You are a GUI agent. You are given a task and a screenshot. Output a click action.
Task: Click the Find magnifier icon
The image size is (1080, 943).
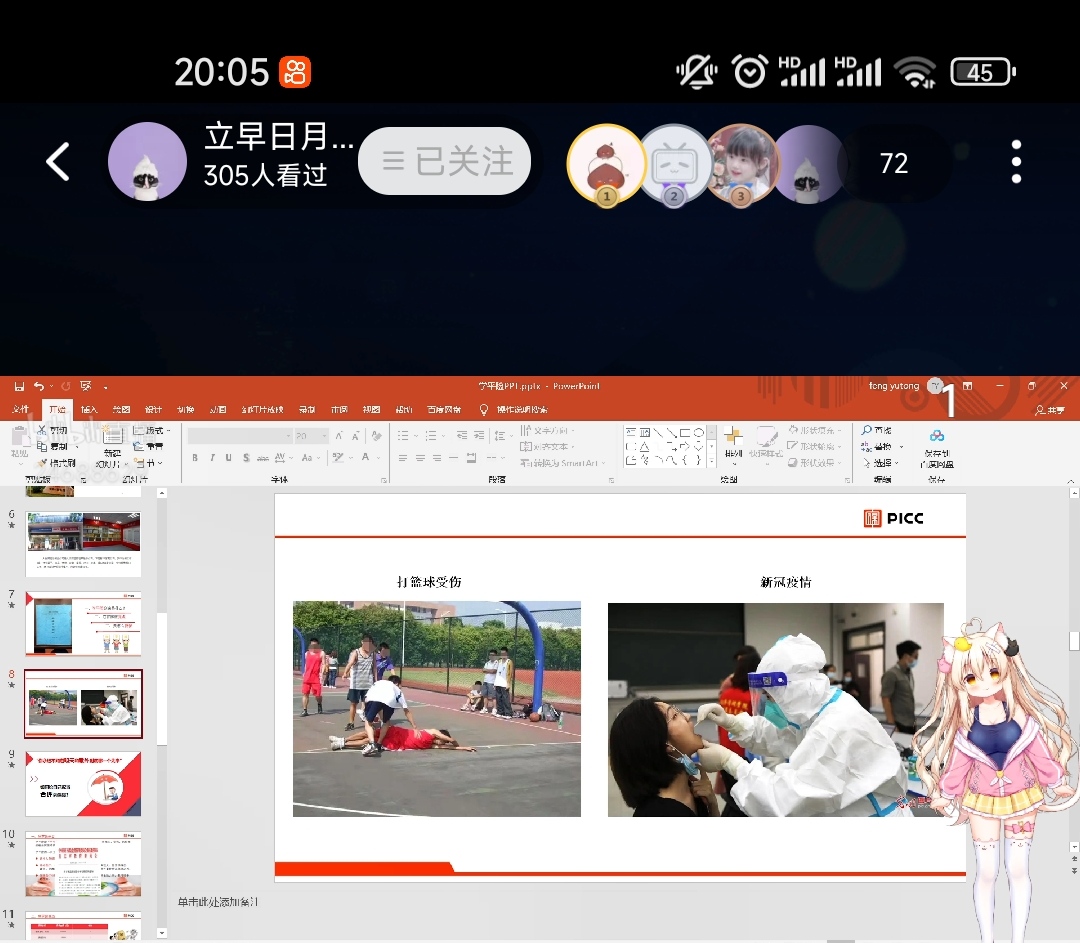click(x=867, y=431)
